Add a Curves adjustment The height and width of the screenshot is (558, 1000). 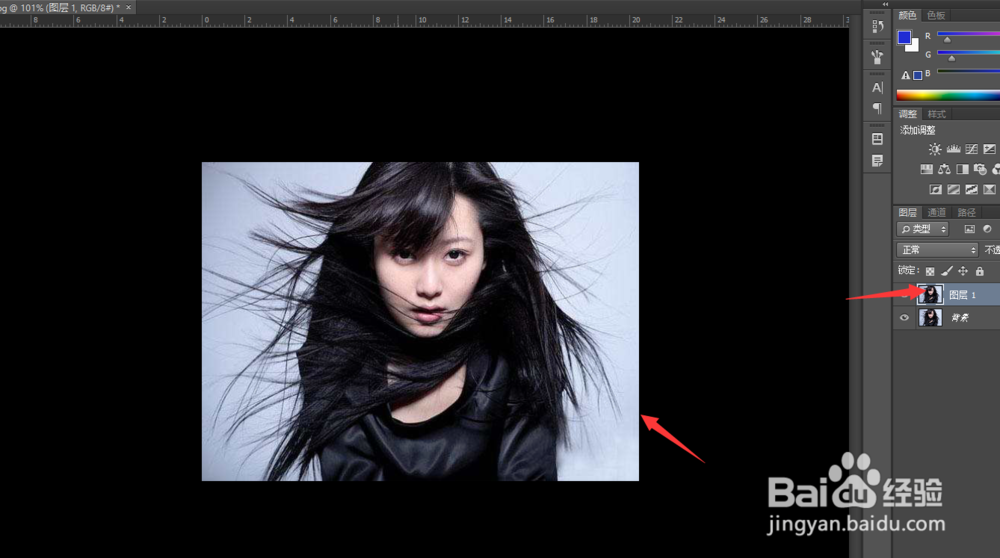tap(971, 149)
